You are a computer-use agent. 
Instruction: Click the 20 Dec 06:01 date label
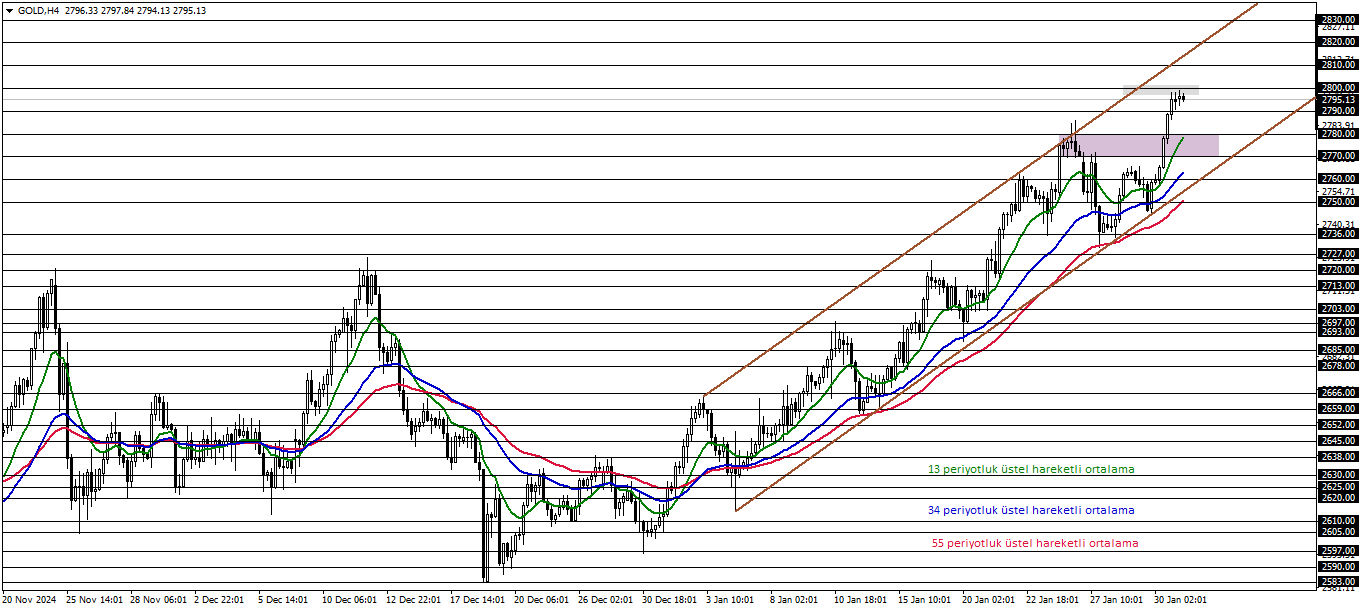pos(544,600)
